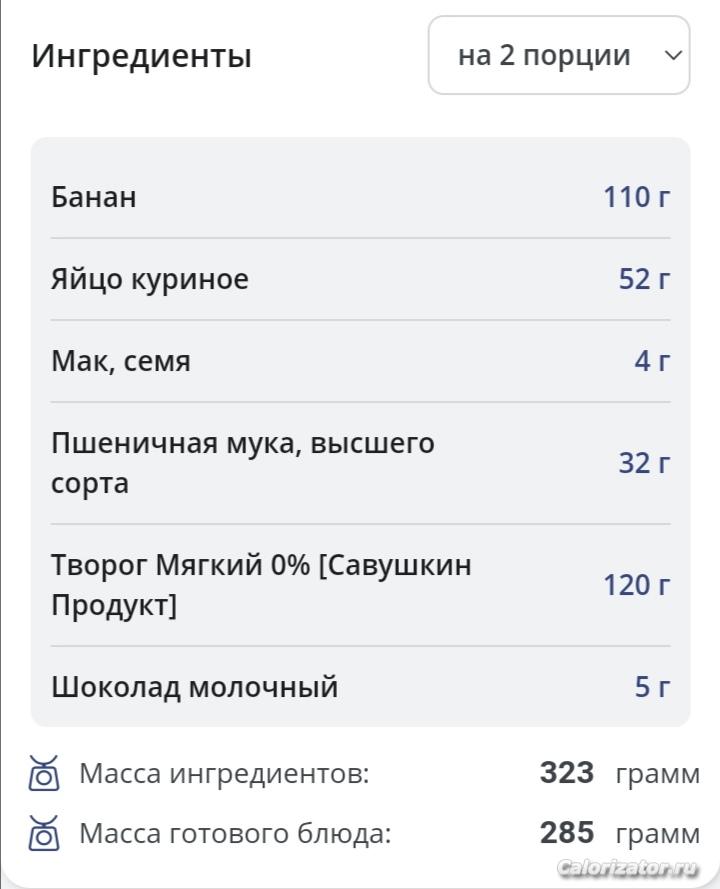Screen dimensions: 720x889
Task: Click the Шоколад молочный ingredient
Action: 195,687
